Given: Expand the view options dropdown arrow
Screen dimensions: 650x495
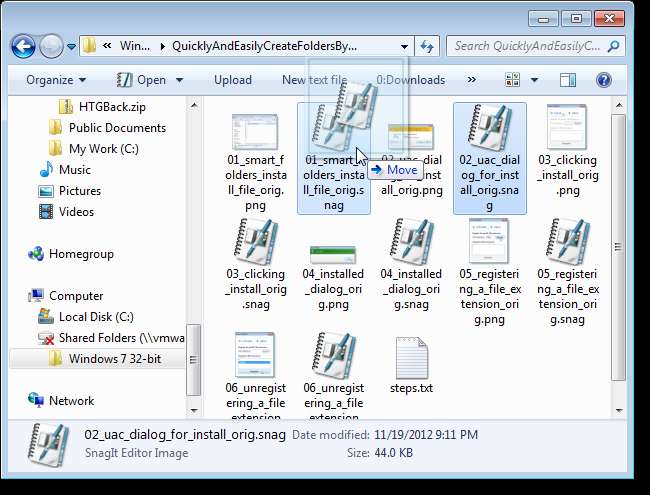Looking at the screenshot, I should coord(535,80).
